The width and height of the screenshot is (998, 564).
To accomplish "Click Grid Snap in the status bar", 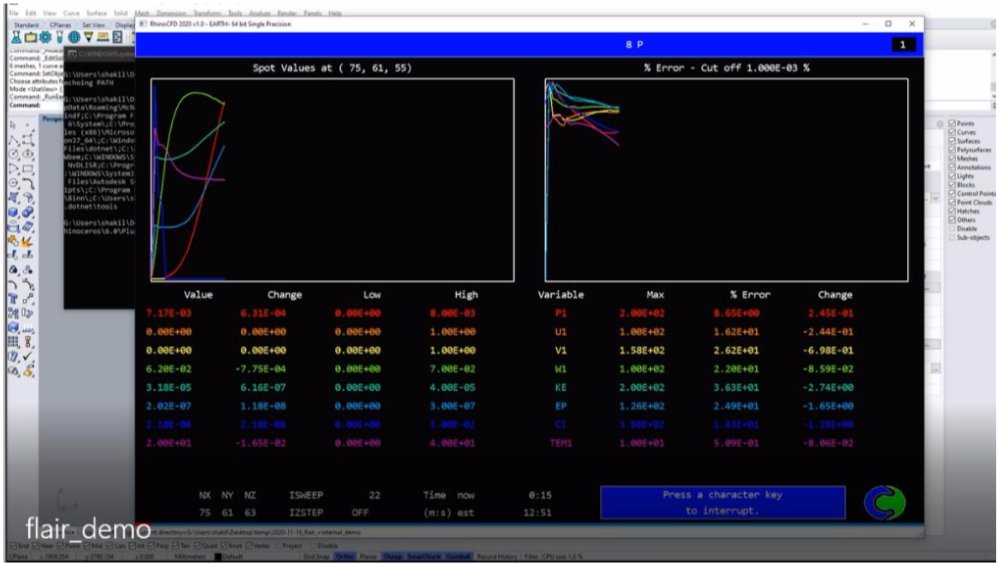I will click(x=316, y=556).
